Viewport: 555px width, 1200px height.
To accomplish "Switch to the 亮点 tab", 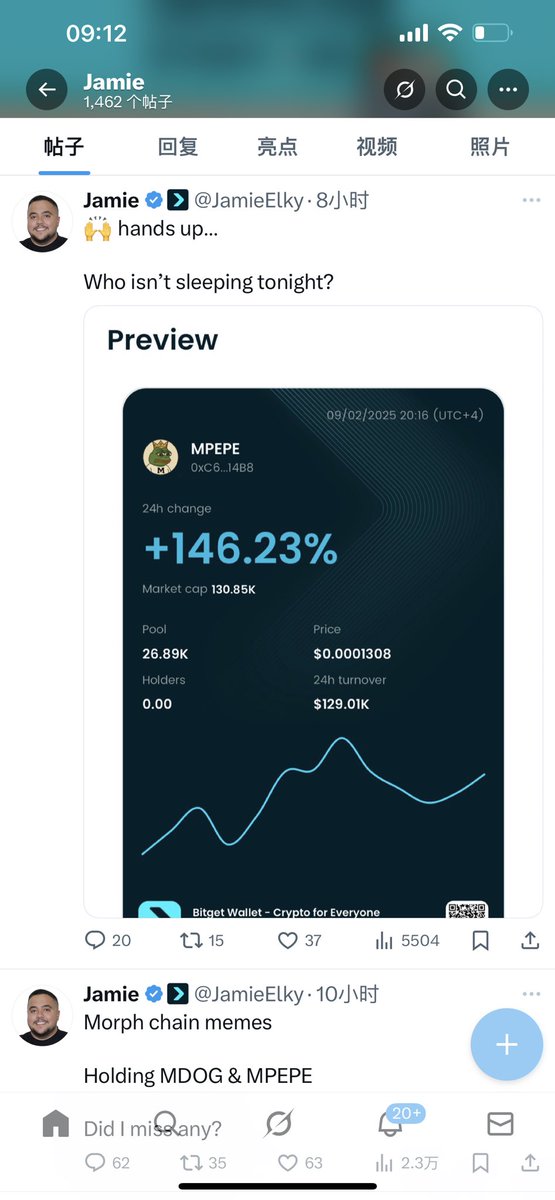I will pos(277,147).
